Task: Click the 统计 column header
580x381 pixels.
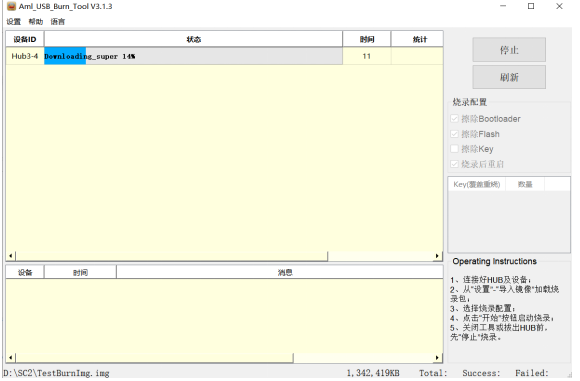Action: (x=417, y=39)
